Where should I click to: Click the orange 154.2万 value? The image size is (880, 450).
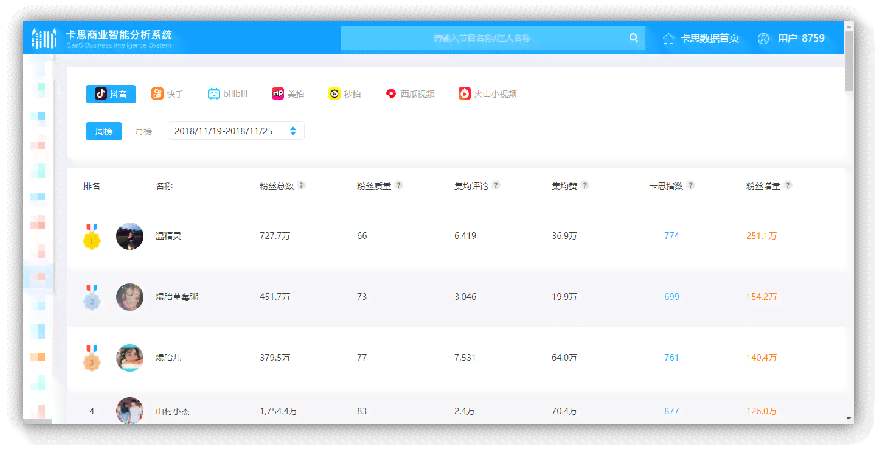tap(762, 297)
